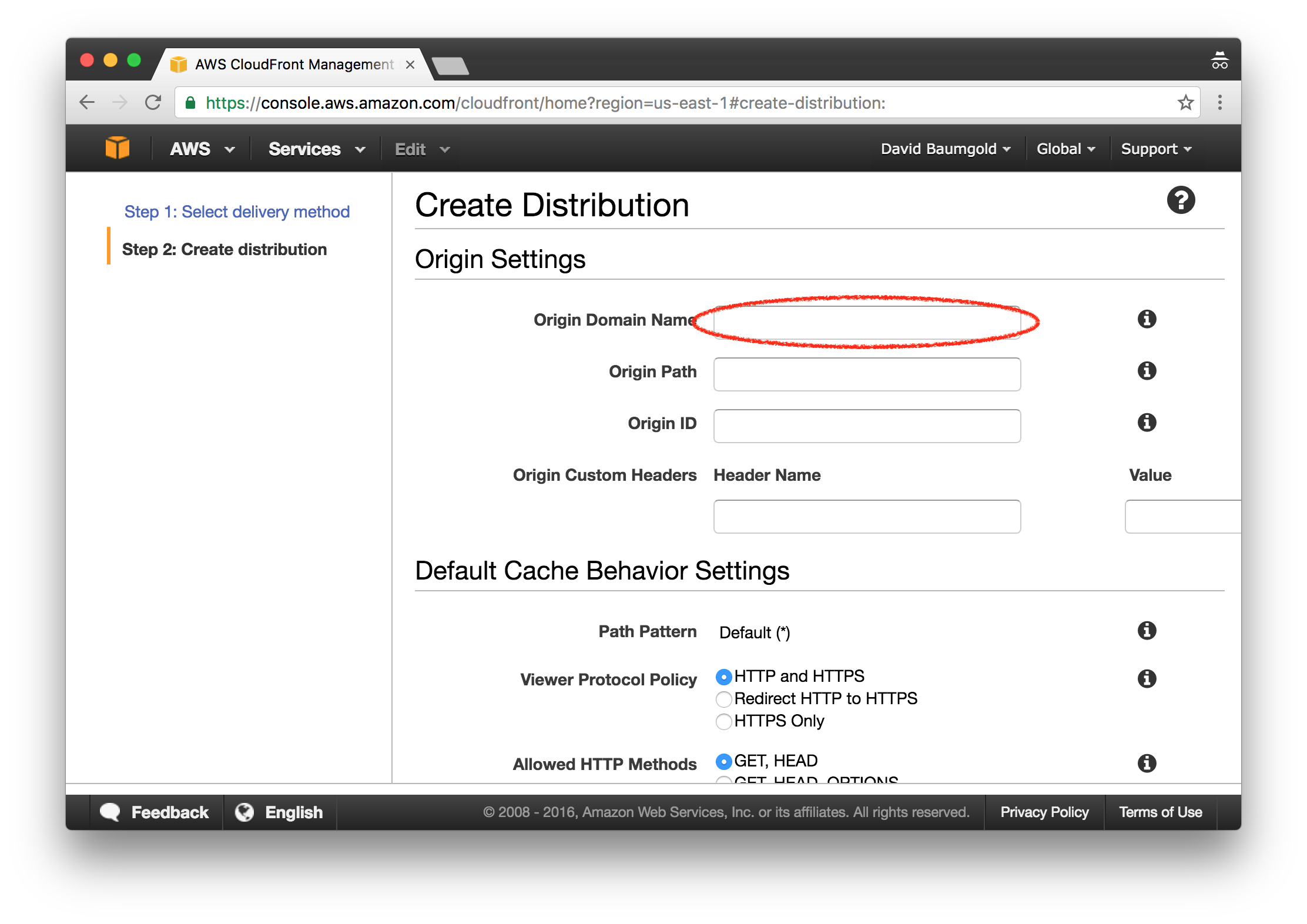Image resolution: width=1307 pixels, height=924 pixels.
Task: Go to Step 1: Select delivery method
Action: (x=237, y=212)
